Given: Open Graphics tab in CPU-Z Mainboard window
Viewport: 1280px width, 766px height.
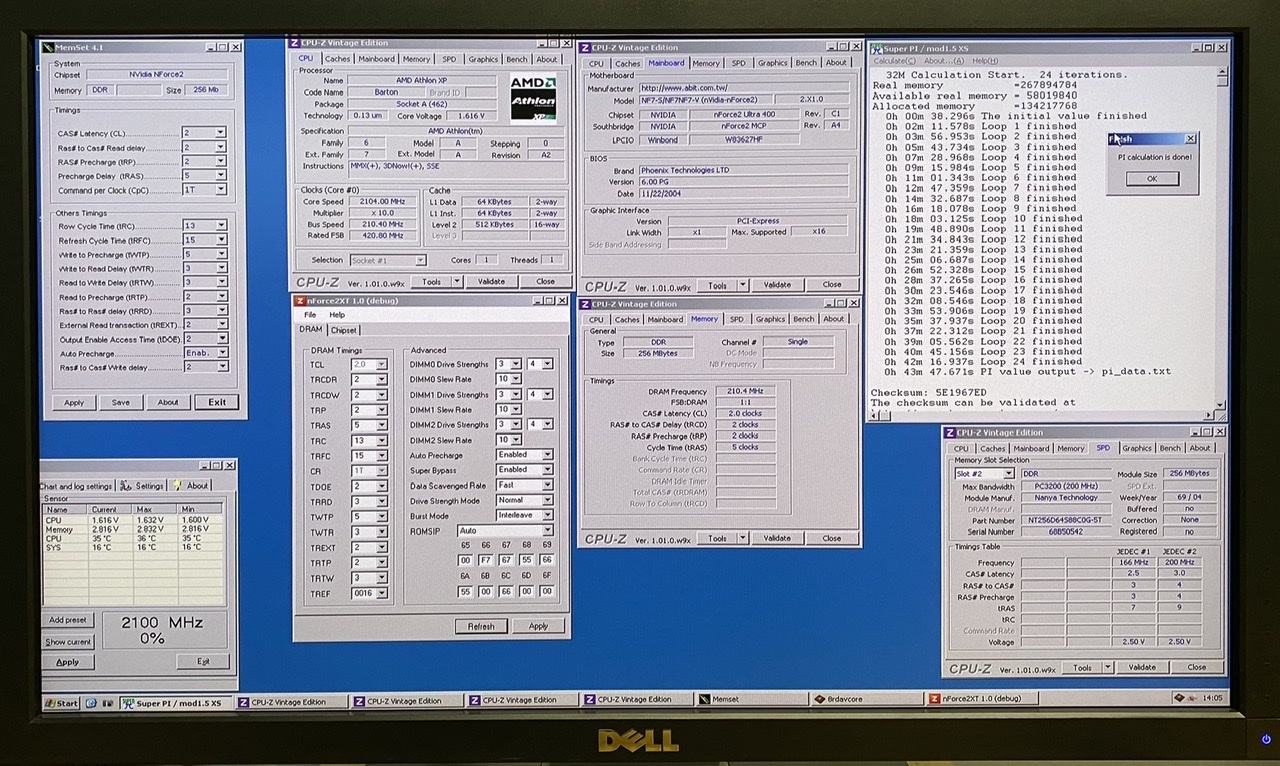Looking at the screenshot, I should [x=772, y=63].
